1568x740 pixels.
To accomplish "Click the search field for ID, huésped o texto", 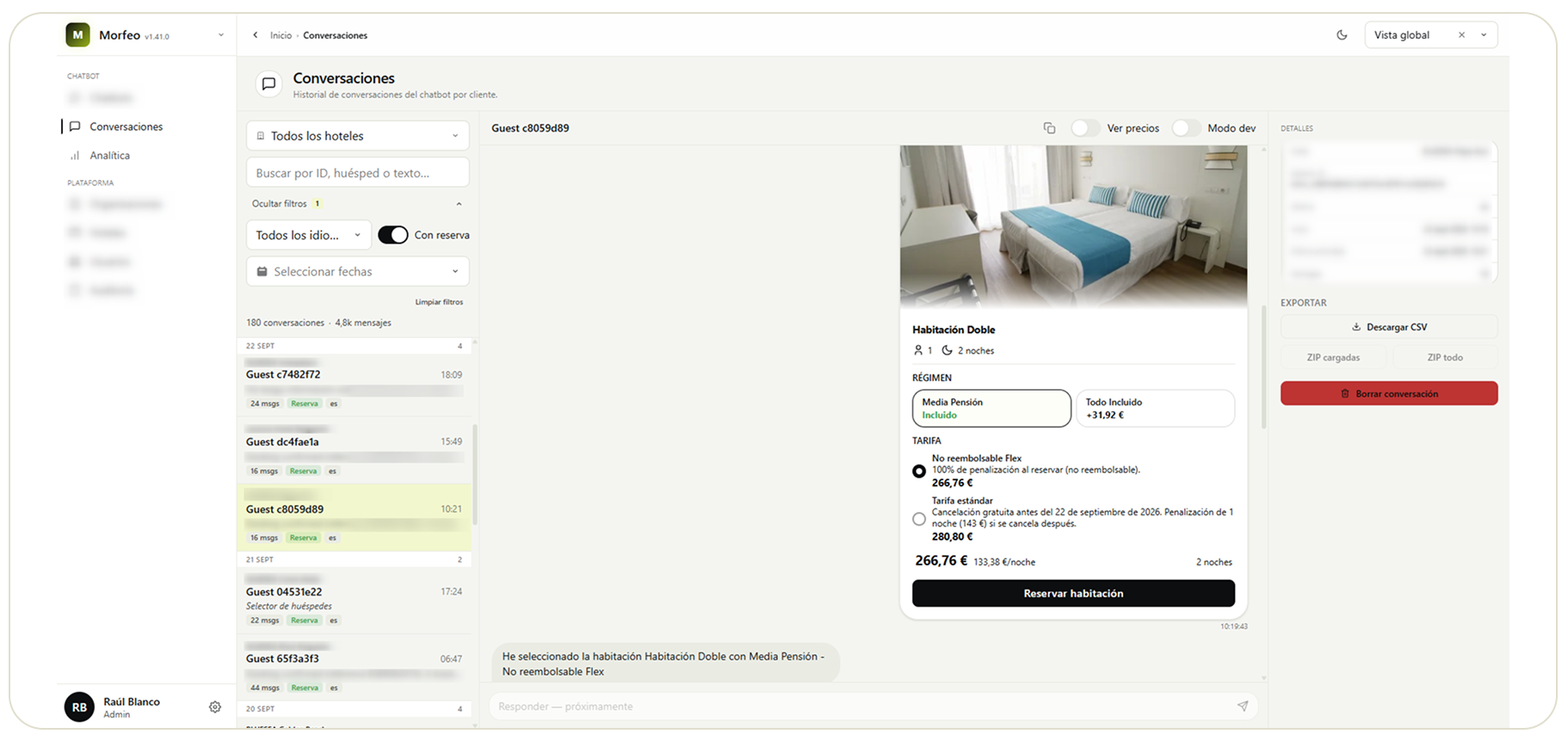I will pos(358,173).
